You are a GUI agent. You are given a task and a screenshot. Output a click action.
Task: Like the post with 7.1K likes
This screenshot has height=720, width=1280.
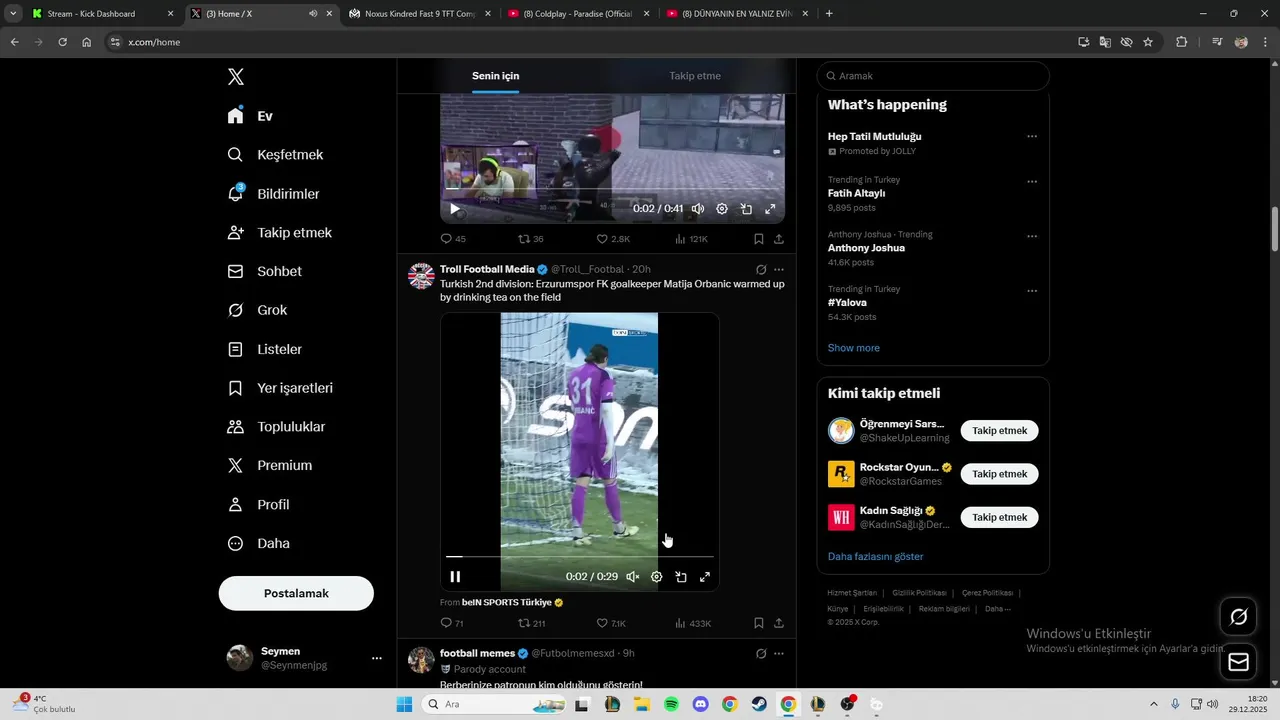point(611,623)
